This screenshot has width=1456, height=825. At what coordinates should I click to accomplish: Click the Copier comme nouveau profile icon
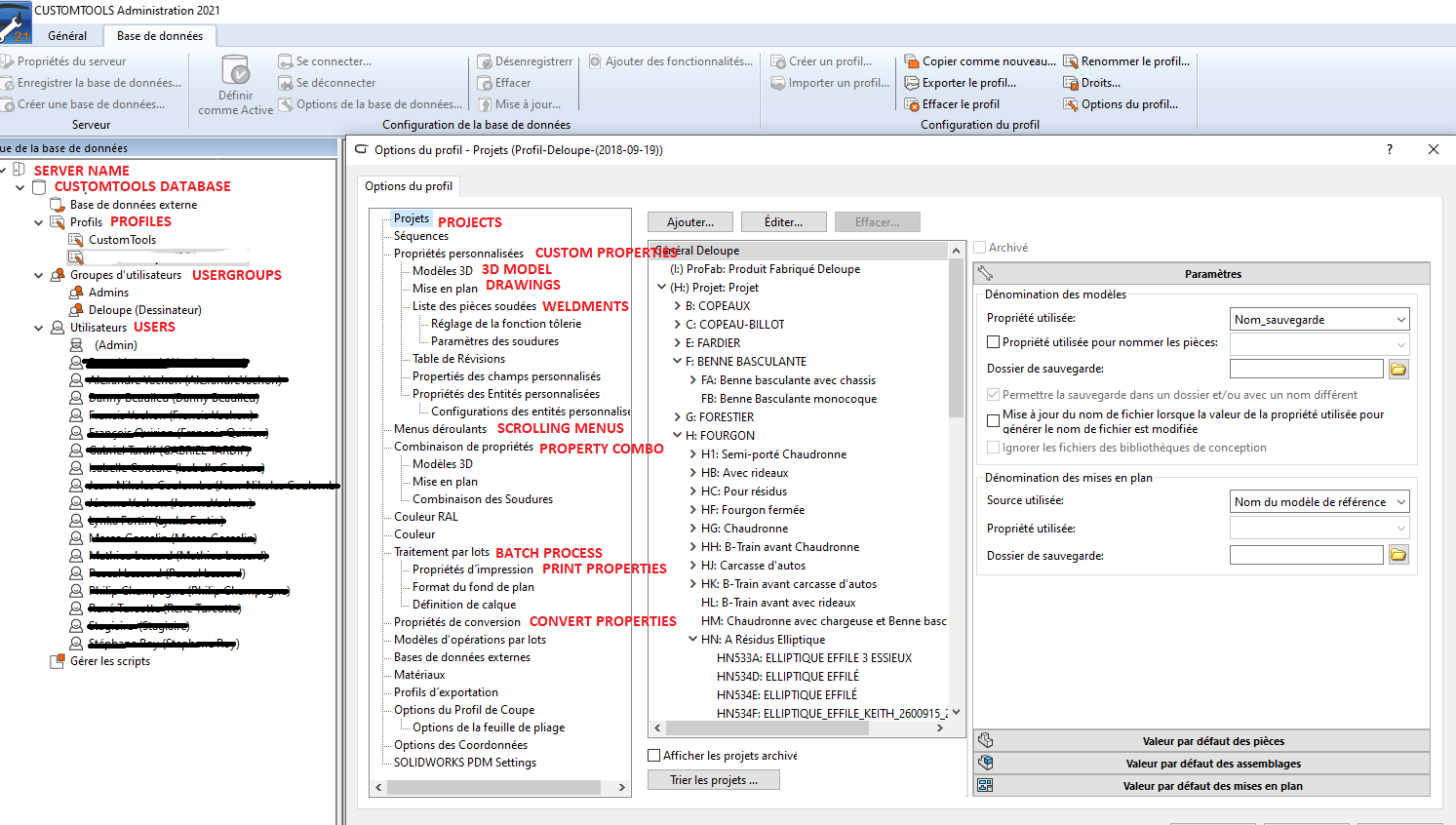pos(912,61)
